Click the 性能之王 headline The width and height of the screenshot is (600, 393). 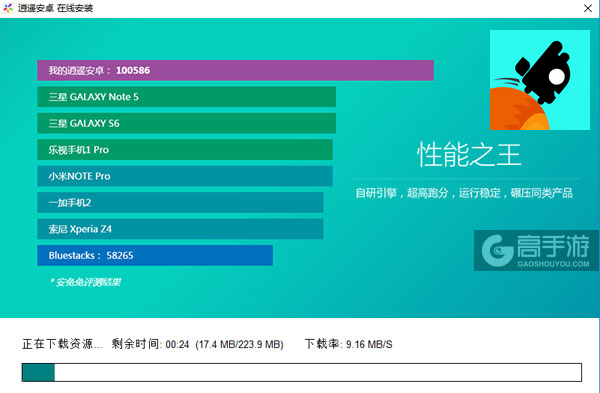tap(469, 155)
